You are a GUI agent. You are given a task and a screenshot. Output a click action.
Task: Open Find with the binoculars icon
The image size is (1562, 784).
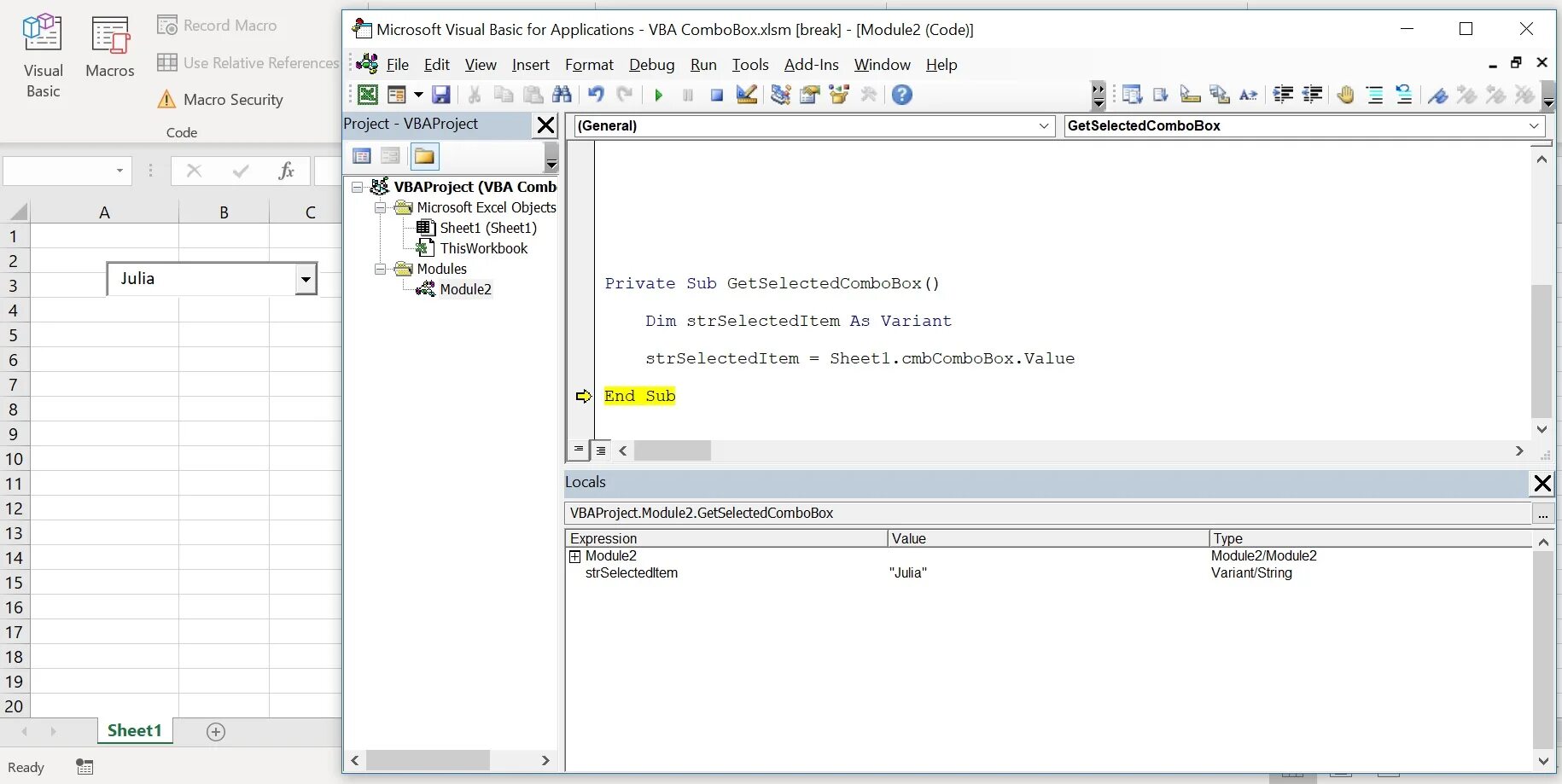point(562,95)
